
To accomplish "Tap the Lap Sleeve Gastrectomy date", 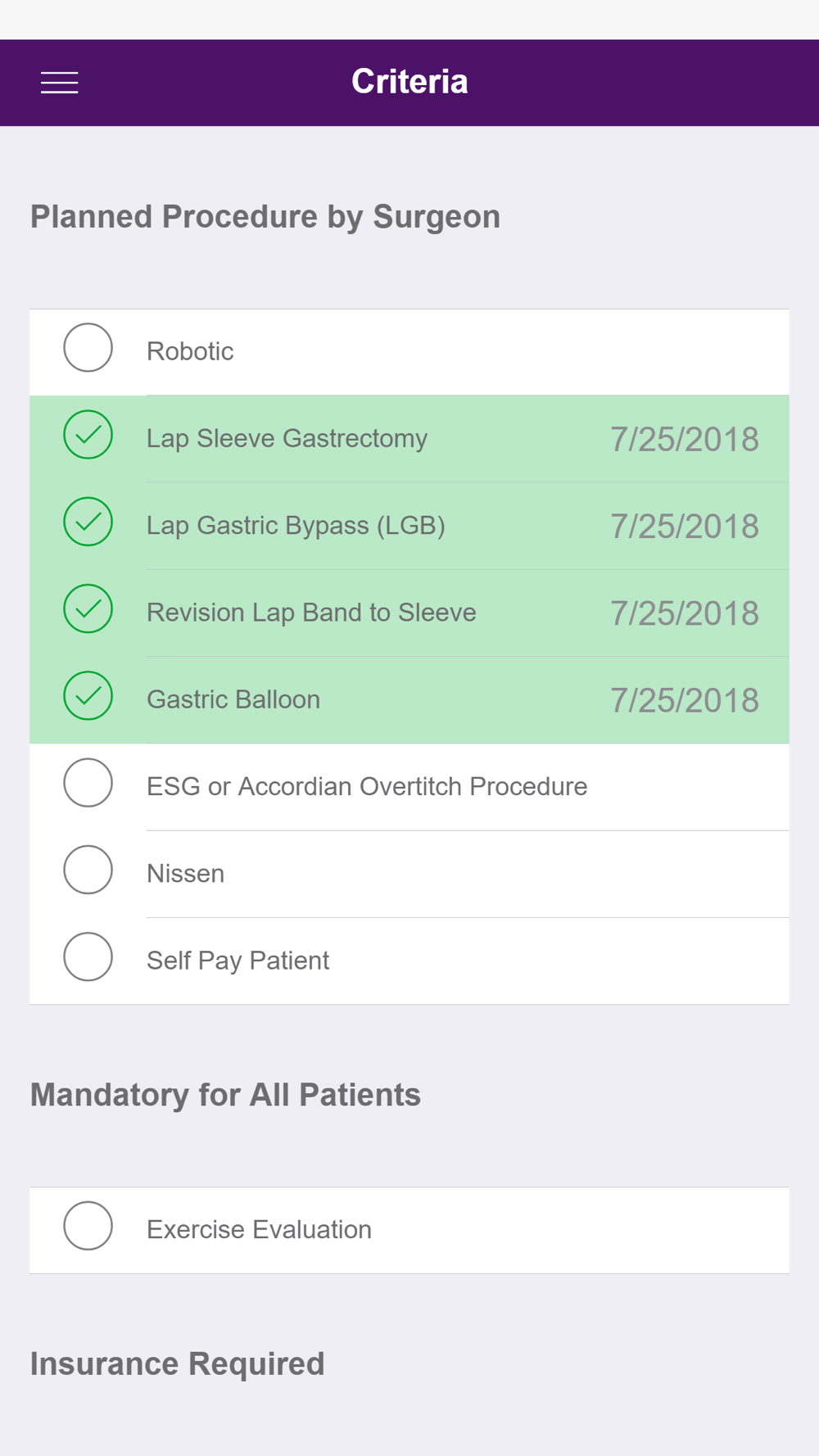I will [x=685, y=440].
